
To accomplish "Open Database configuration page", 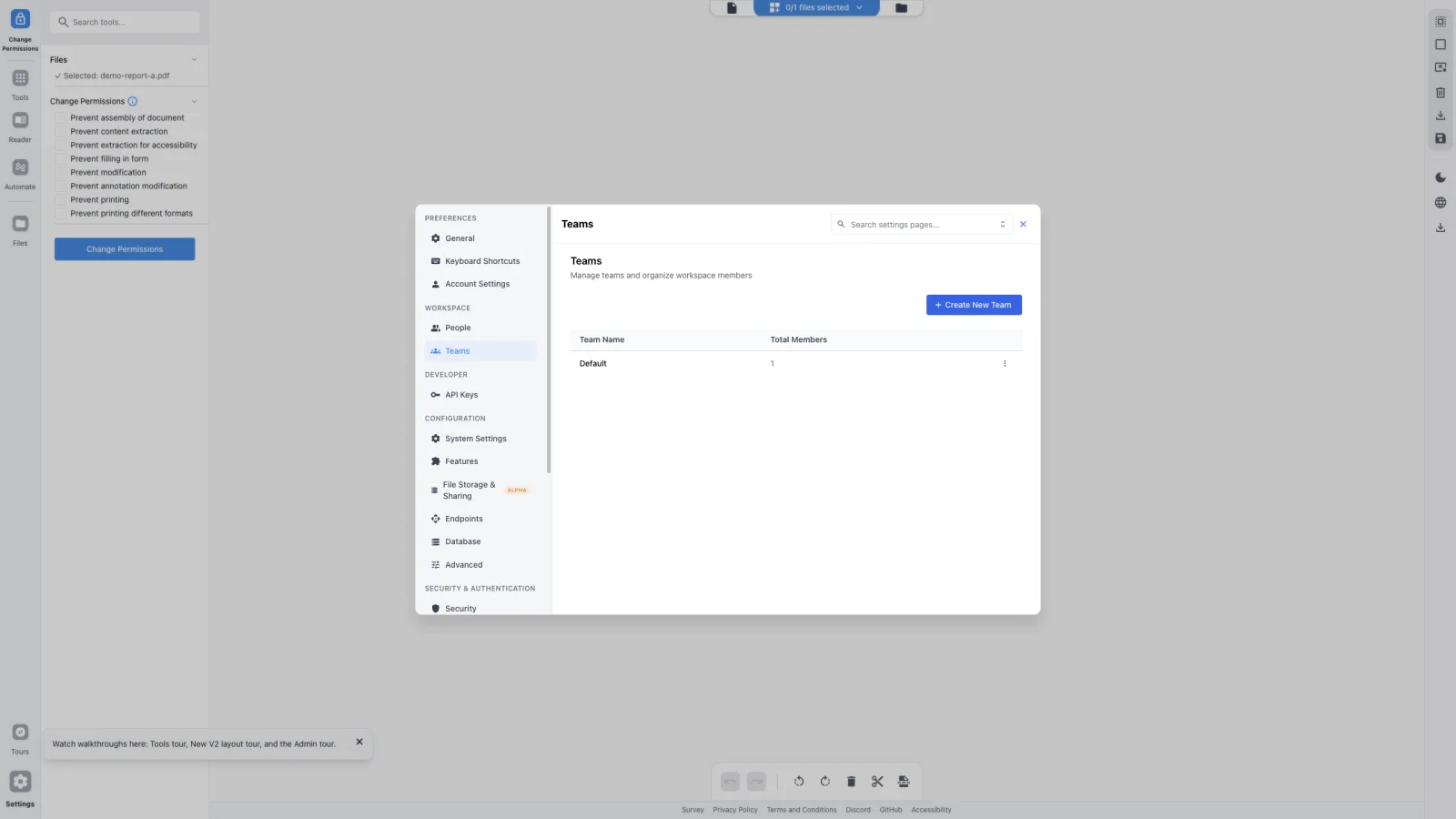I will pos(480,541).
